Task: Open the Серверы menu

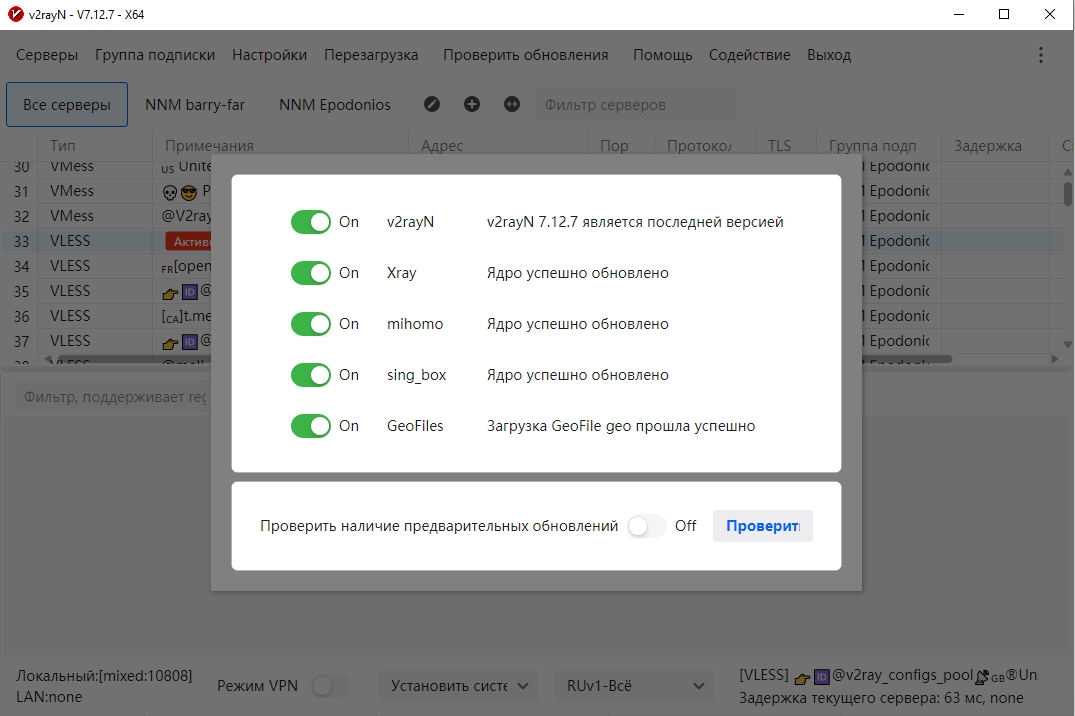Action: pos(47,55)
